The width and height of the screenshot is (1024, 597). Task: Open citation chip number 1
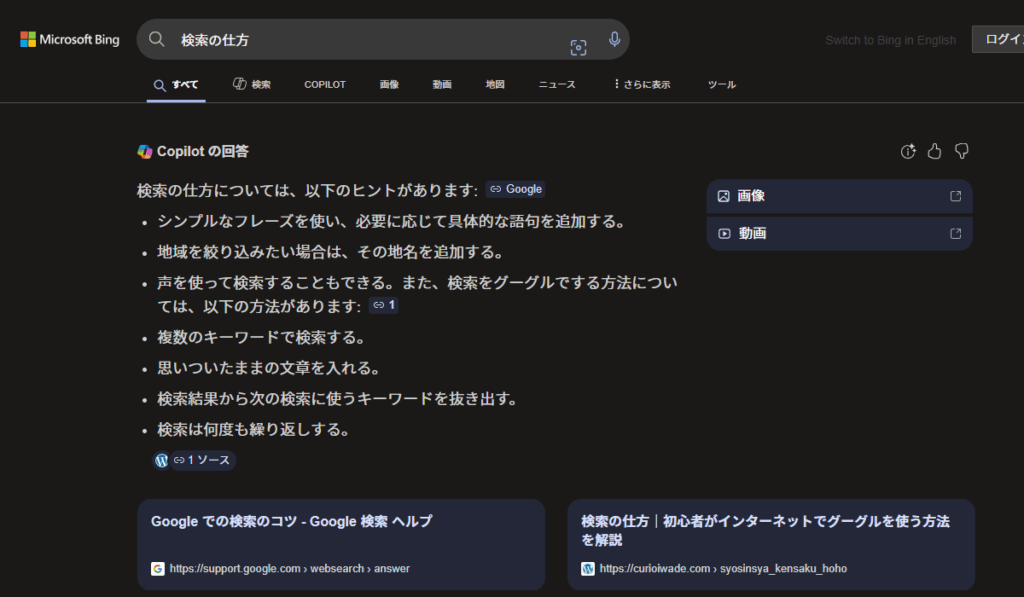click(384, 305)
